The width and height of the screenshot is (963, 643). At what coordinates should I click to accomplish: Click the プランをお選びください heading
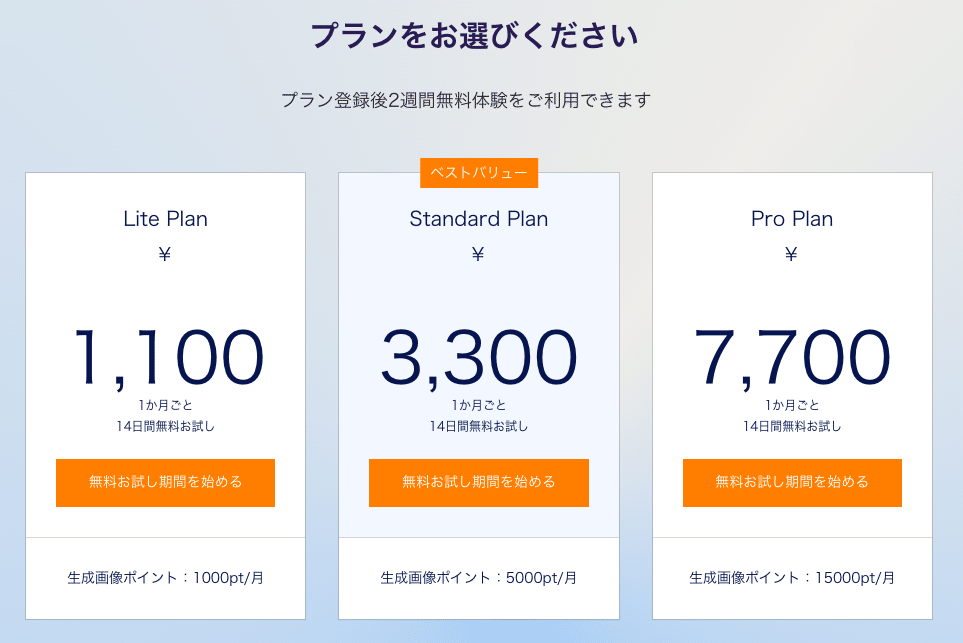(x=474, y=36)
